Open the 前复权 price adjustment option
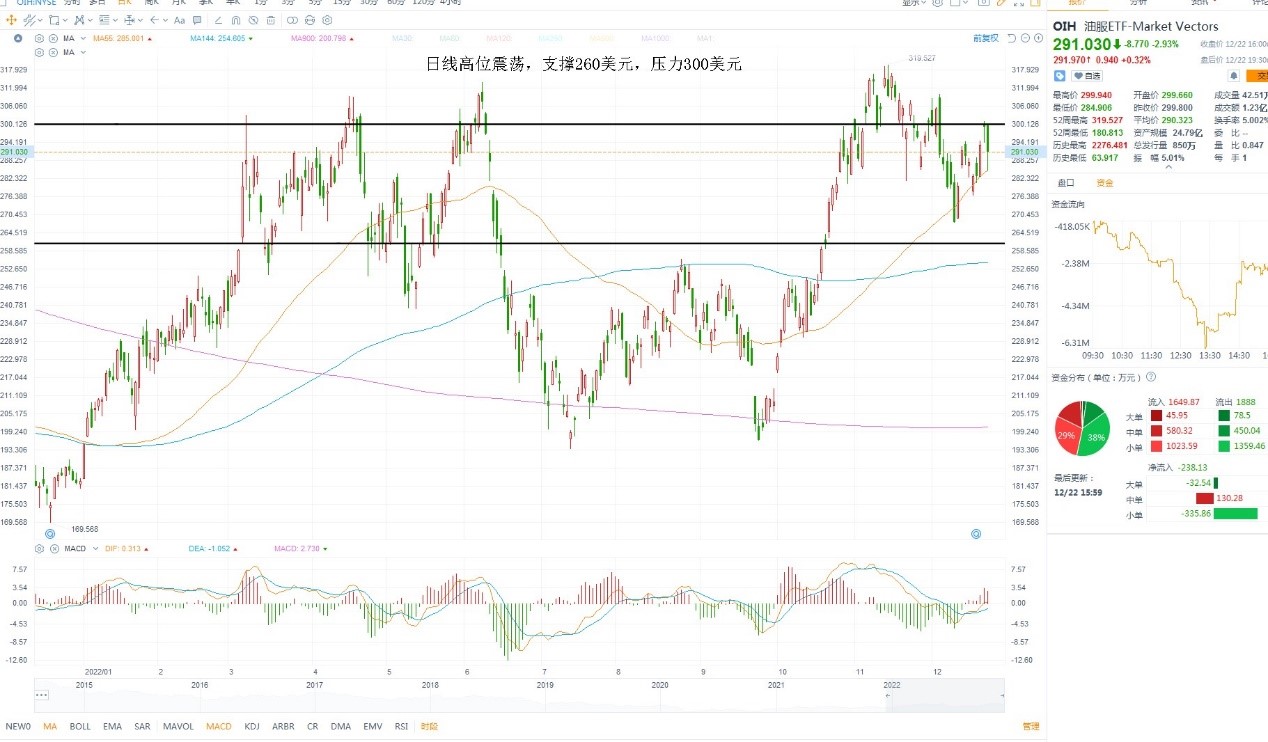The image size is (1268, 742). click(x=985, y=38)
